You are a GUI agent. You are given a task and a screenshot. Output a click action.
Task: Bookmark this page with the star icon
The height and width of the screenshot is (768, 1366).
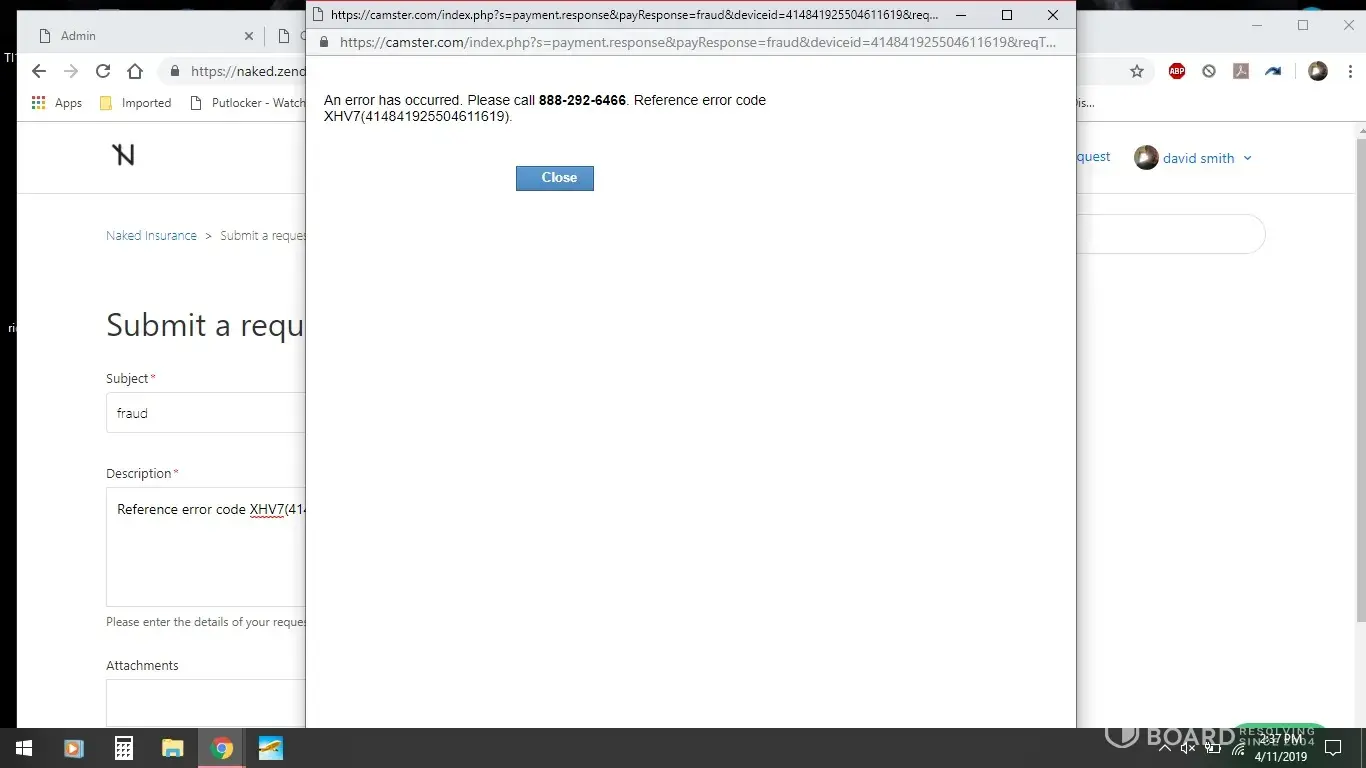tap(1137, 71)
